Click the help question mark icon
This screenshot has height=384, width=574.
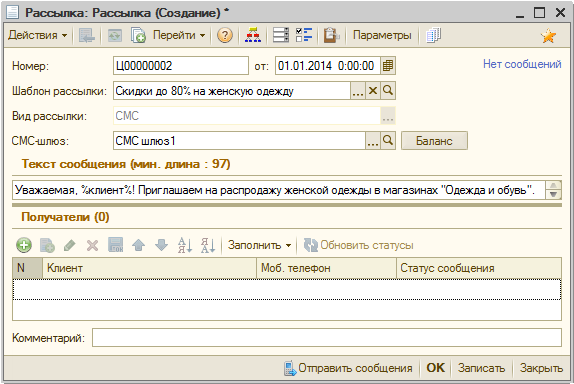tap(224, 36)
